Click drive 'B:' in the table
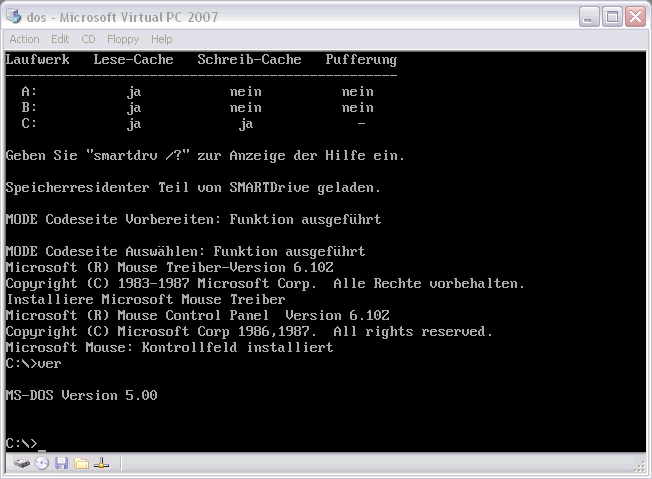This screenshot has height=479, width=652. (x=29, y=107)
